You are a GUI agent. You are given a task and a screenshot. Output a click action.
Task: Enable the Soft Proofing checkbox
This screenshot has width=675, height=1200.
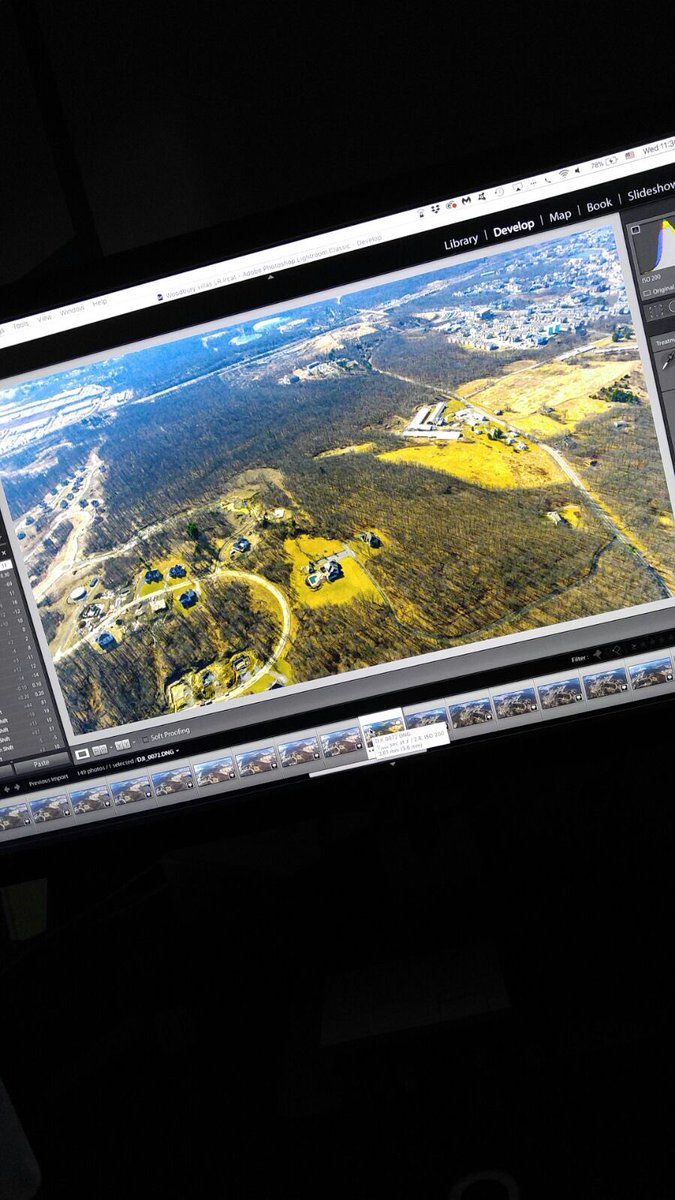point(143,740)
